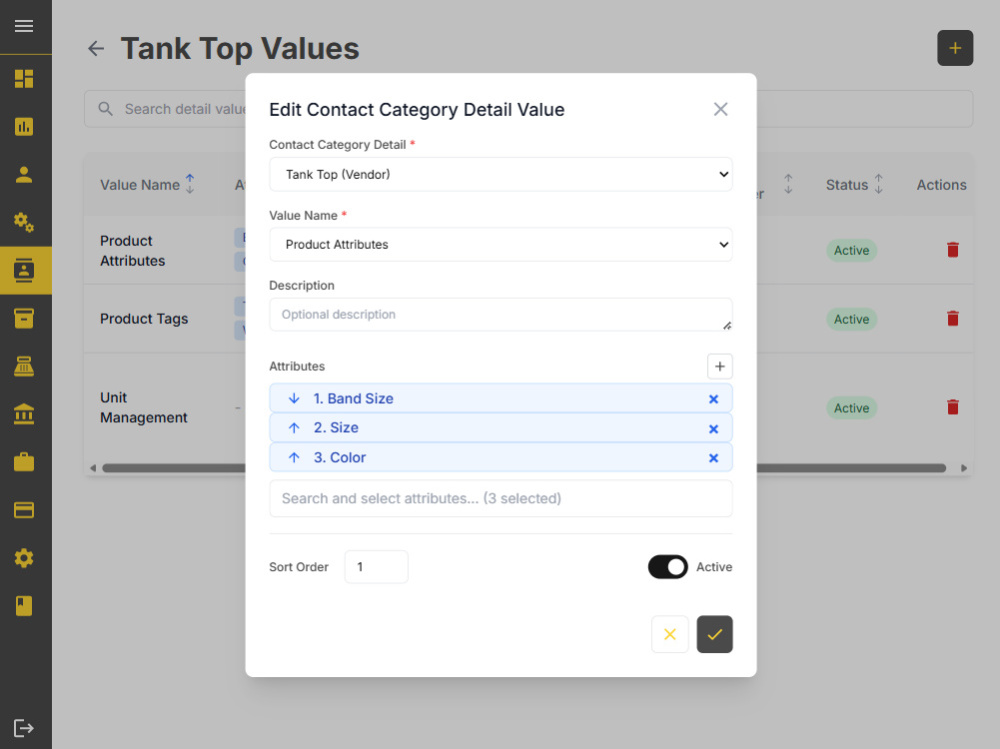Confirm changes with the checkmark button

click(x=714, y=634)
